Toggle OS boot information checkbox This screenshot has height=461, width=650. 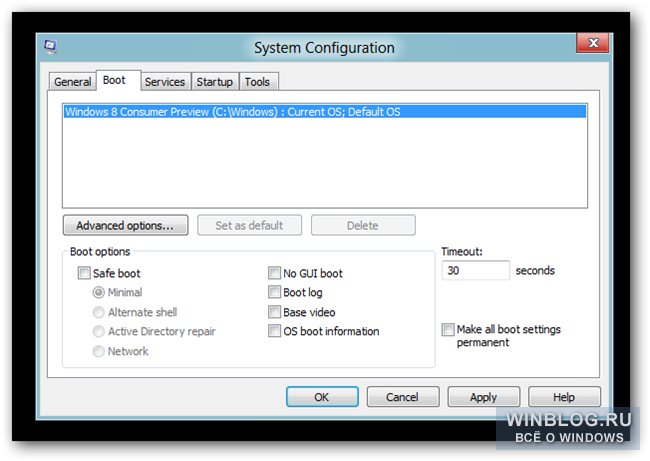click(x=274, y=331)
